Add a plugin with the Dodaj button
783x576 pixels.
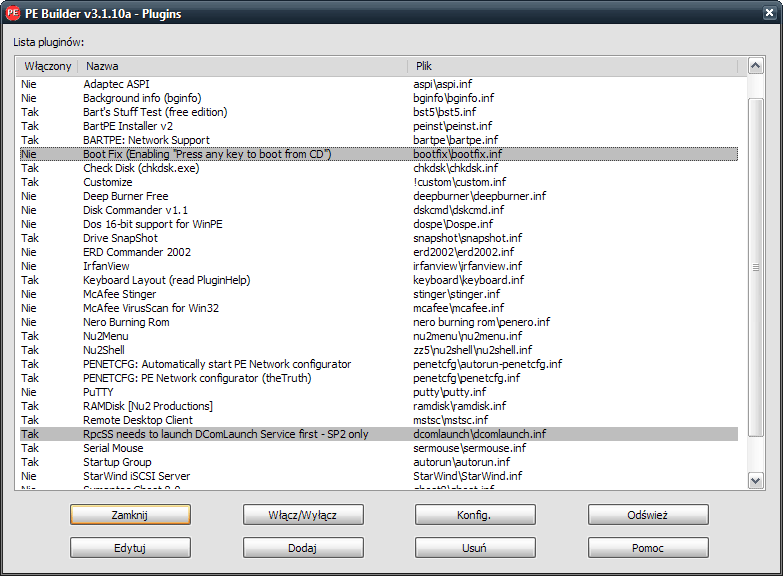[303, 548]
